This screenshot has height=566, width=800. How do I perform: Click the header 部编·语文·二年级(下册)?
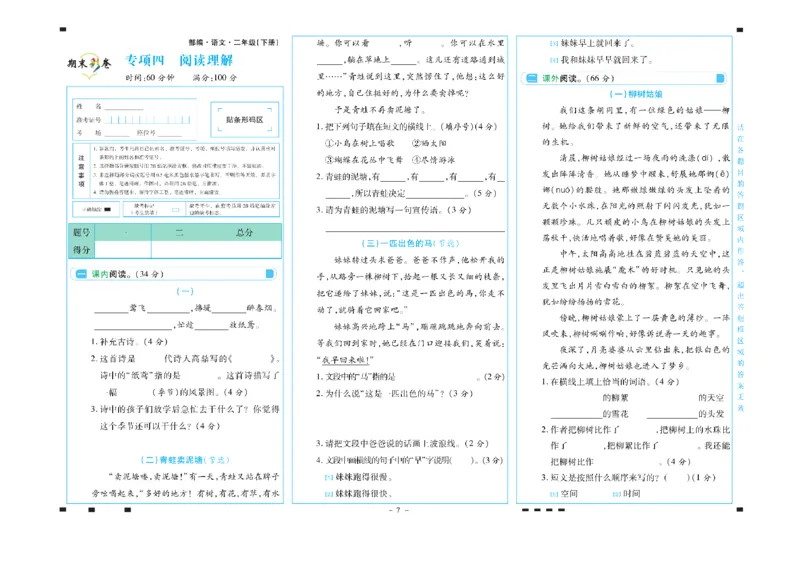pyautogui.click(x=234, y=42)
